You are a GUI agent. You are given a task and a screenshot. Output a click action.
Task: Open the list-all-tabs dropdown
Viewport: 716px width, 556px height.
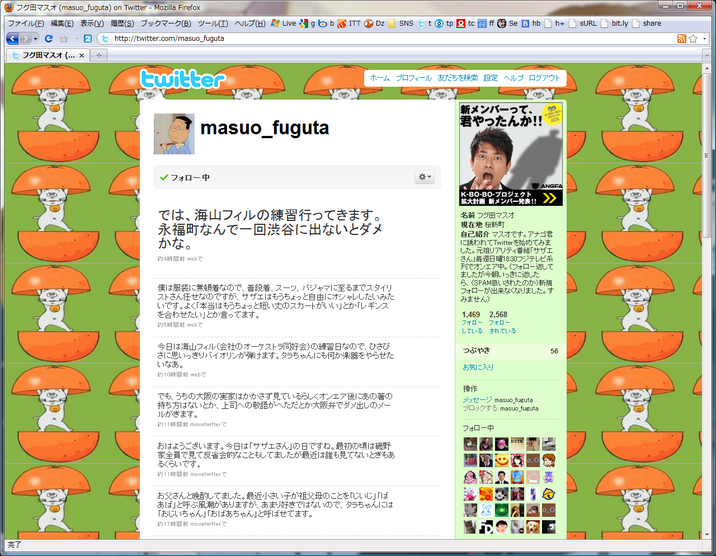click(706, 56)
